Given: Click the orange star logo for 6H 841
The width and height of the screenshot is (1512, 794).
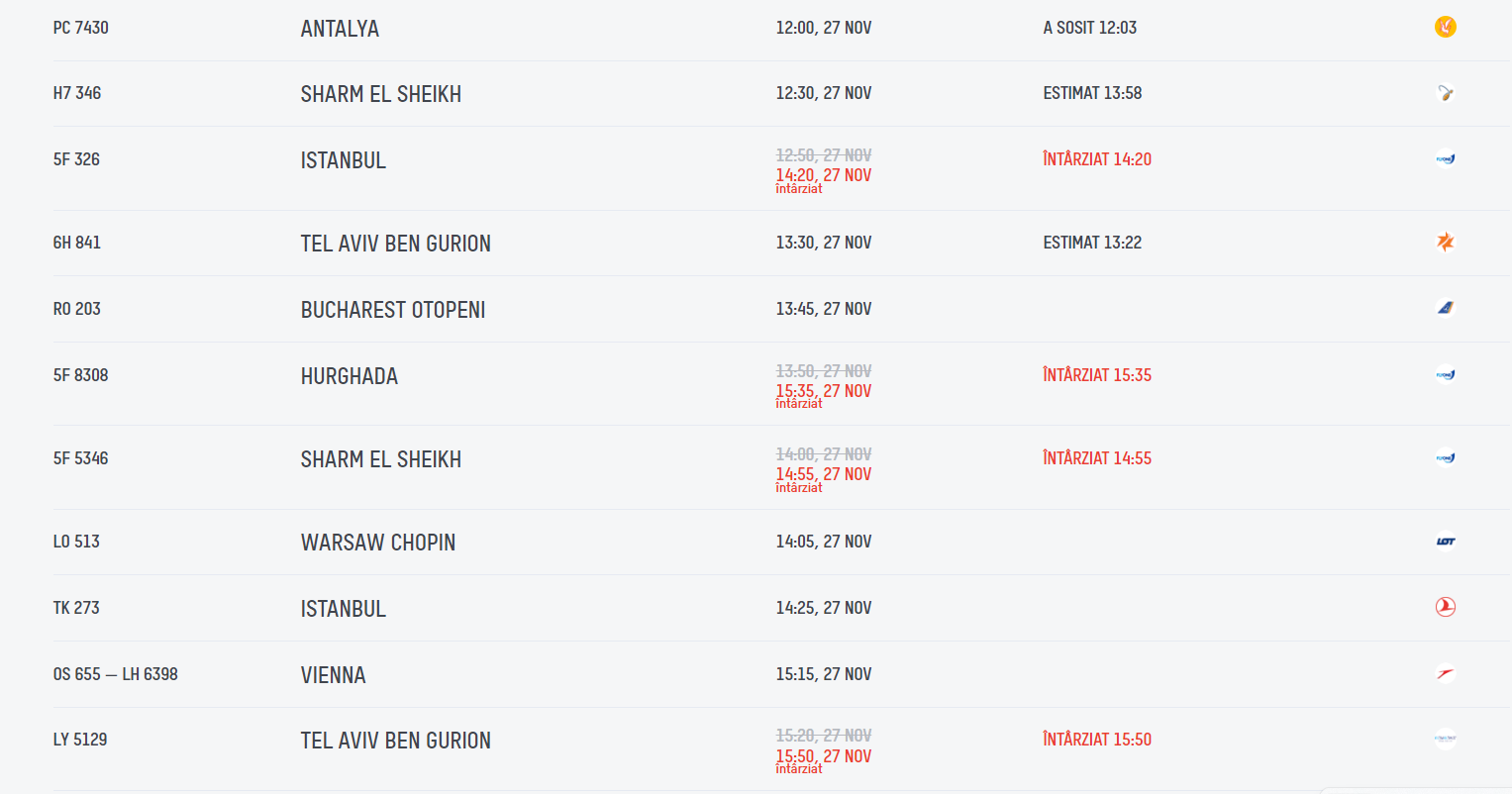Looking at the screenshot, I should pyautogui.click(x=1446, y=243).
